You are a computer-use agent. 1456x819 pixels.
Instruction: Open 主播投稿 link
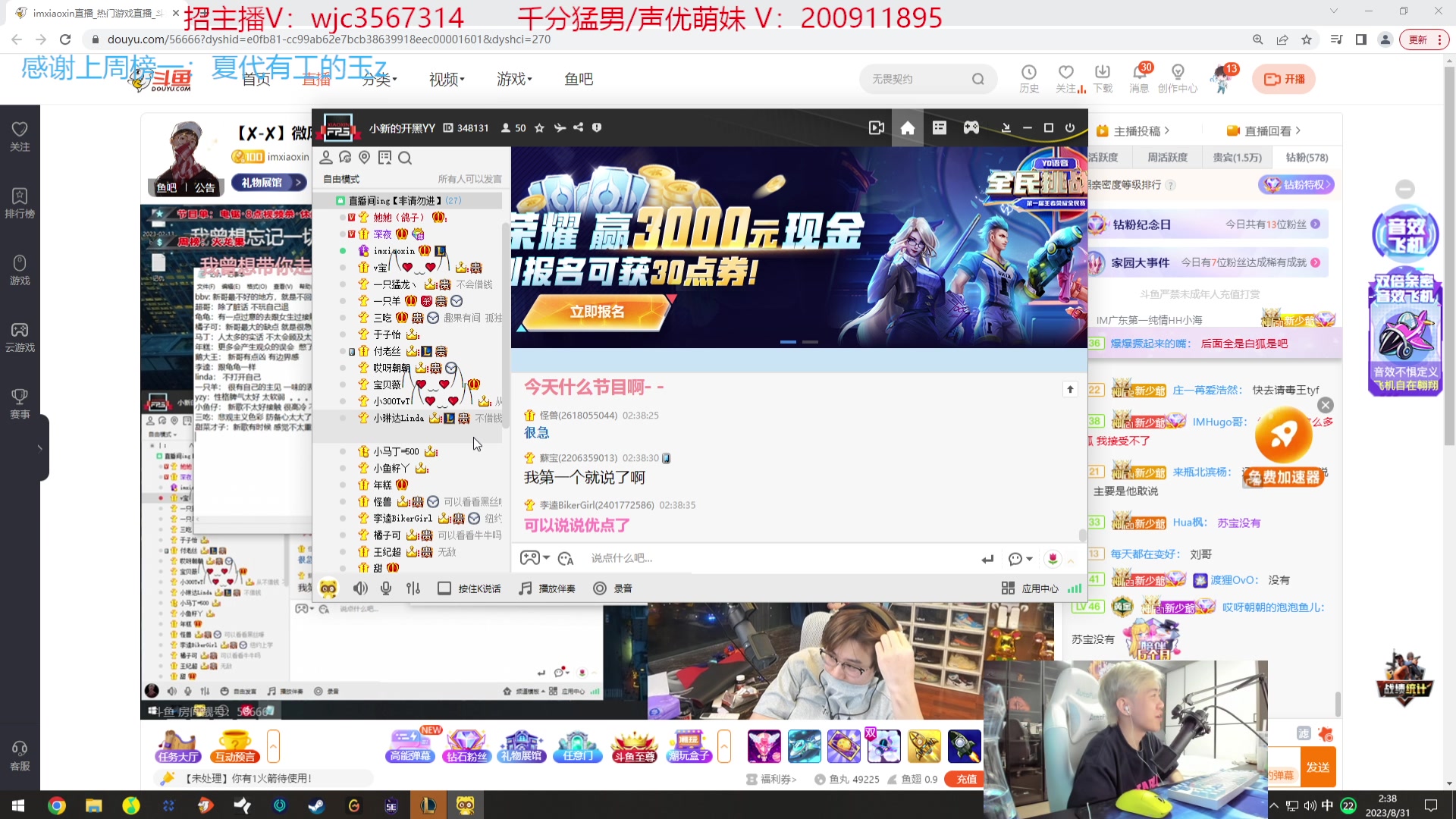pos(1133,131)
